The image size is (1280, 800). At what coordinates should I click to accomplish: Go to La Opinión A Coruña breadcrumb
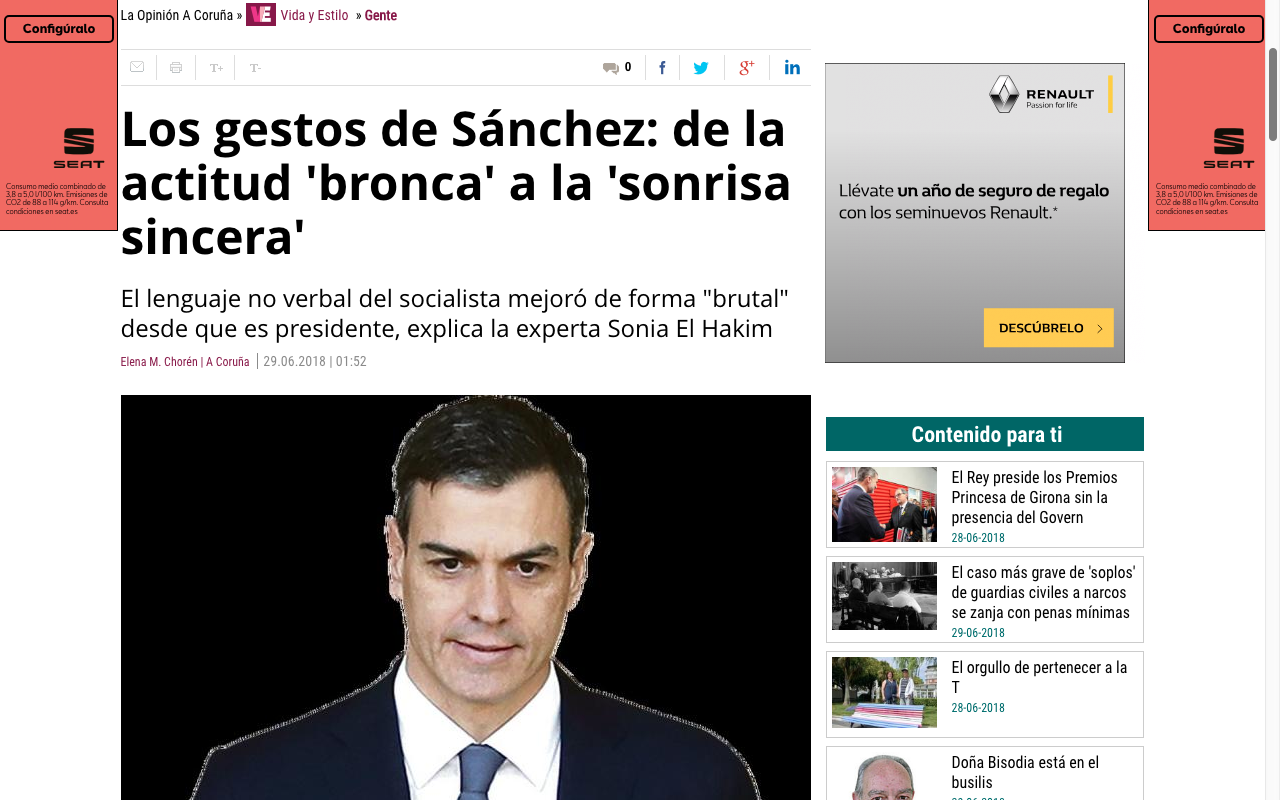pyautogui.click(x=177, y=15)
